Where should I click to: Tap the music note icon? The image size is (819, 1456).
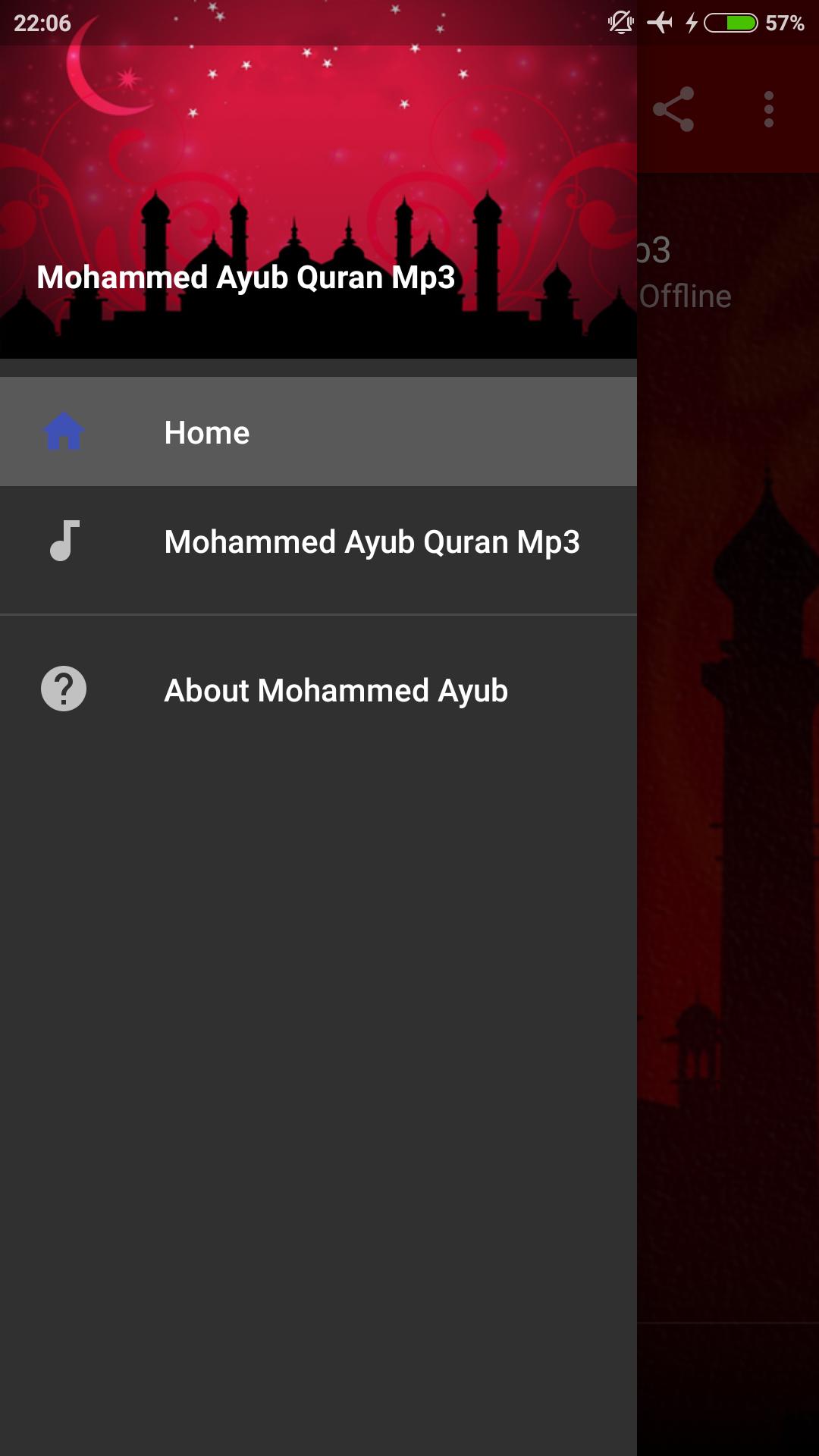[x=64, y=541]
